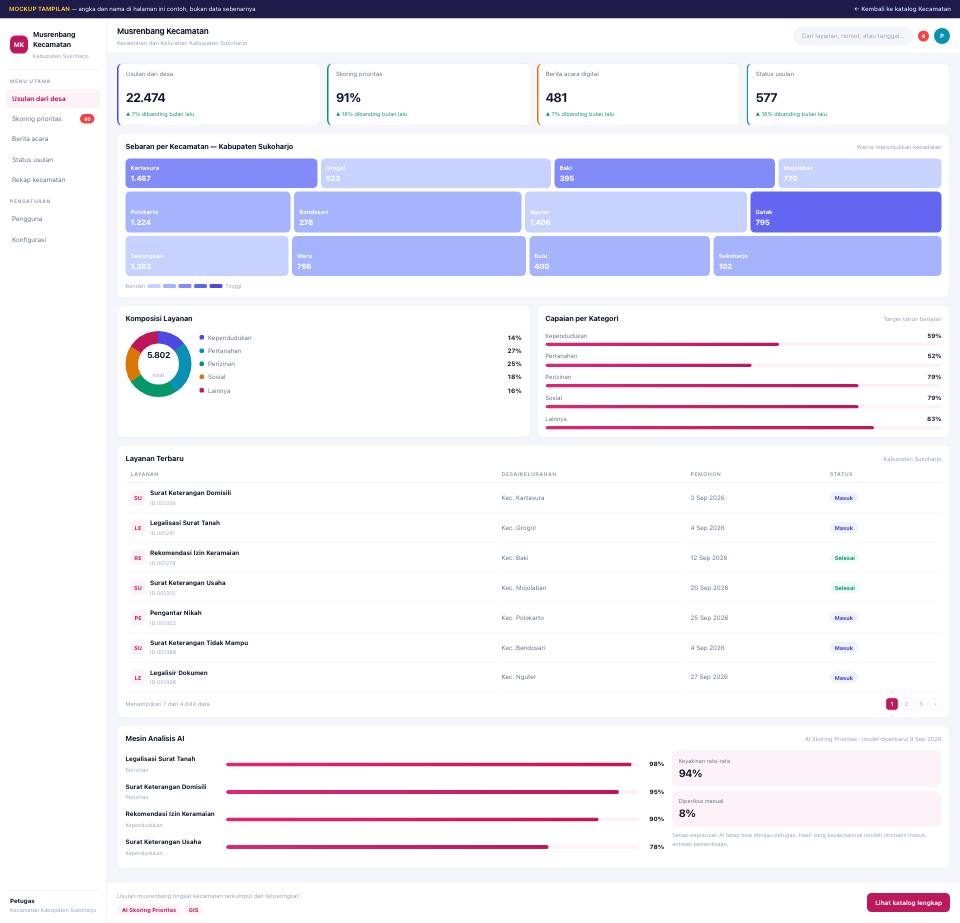Viewport: 960px width, 923px height.
Task: Click LE icon of Legalisasi Surat Tanah
Action: (x=138, y=528)
